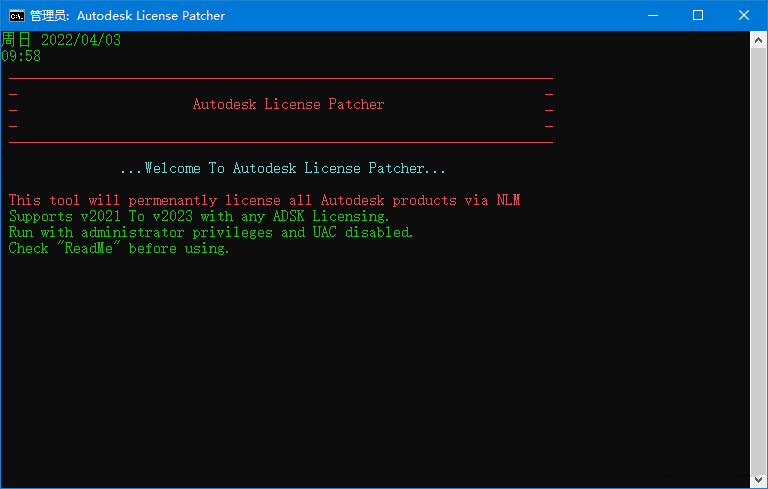Click the top red line of the banner
Screen dimensions: 768x489
[280, 78]
